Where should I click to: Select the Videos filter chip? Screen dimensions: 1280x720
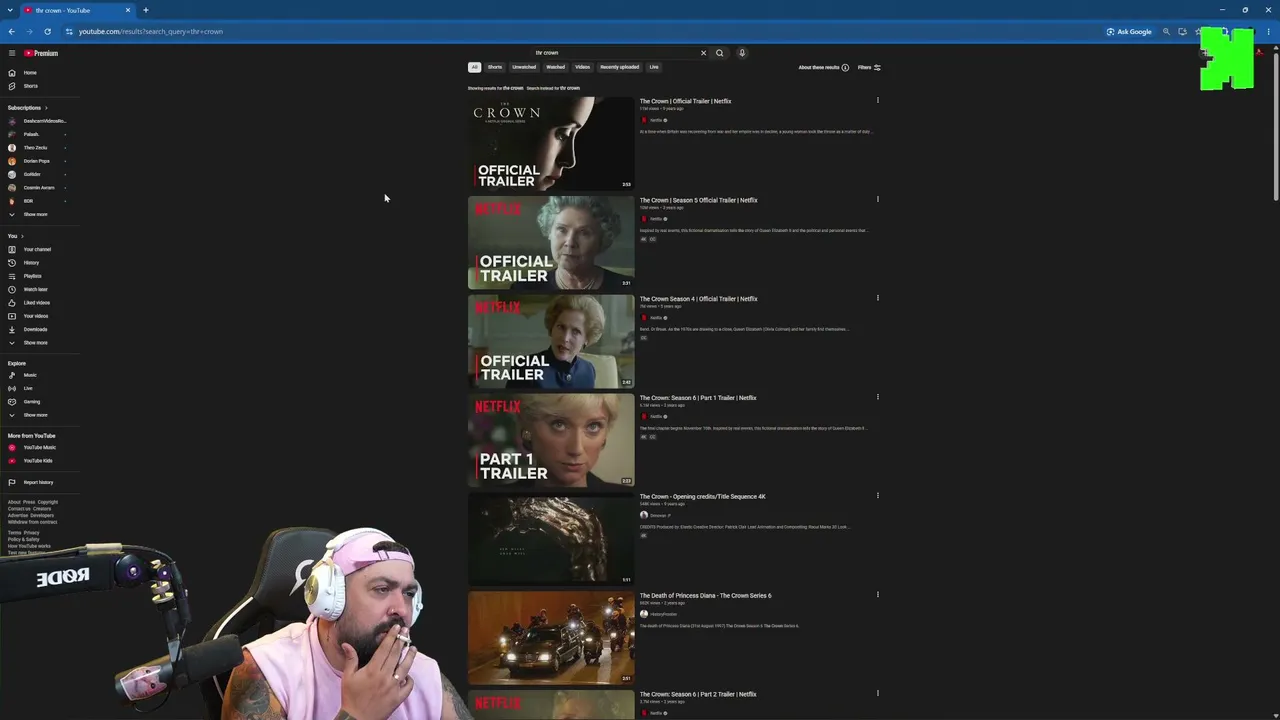click(x=582, y=67)
